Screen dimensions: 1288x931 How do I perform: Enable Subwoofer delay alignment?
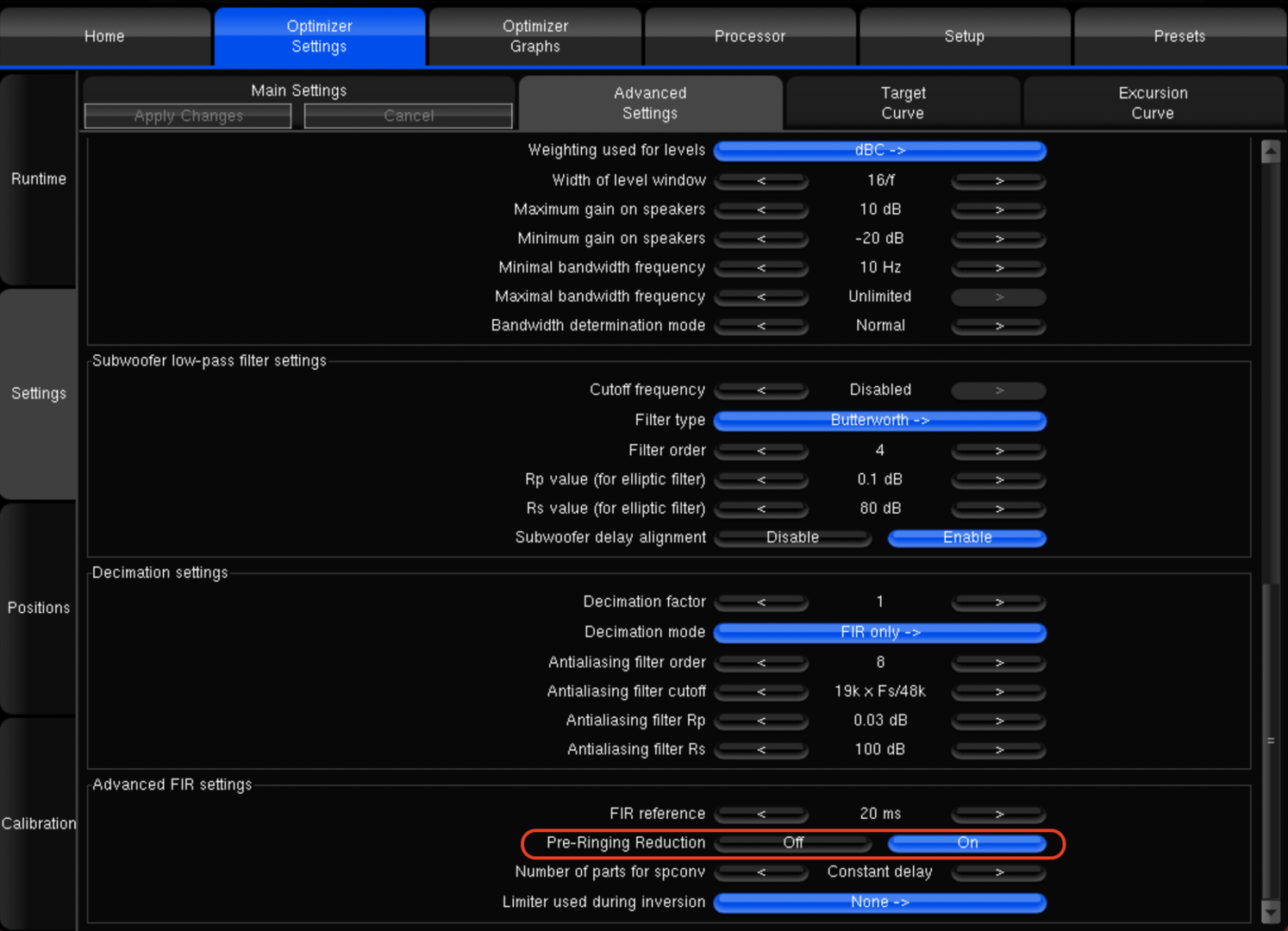(x=966, y=538)
